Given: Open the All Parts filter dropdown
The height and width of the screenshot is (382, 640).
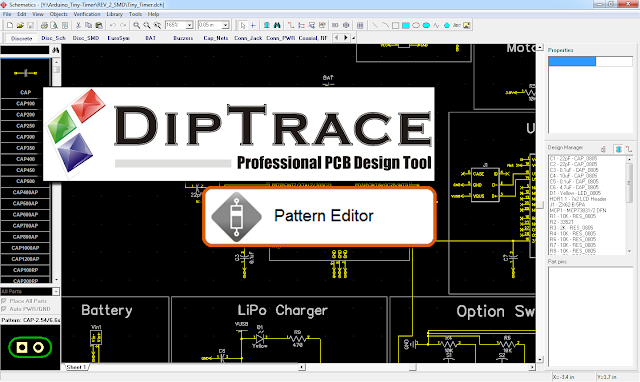Looking at the screenshot, I should [56, 291].
